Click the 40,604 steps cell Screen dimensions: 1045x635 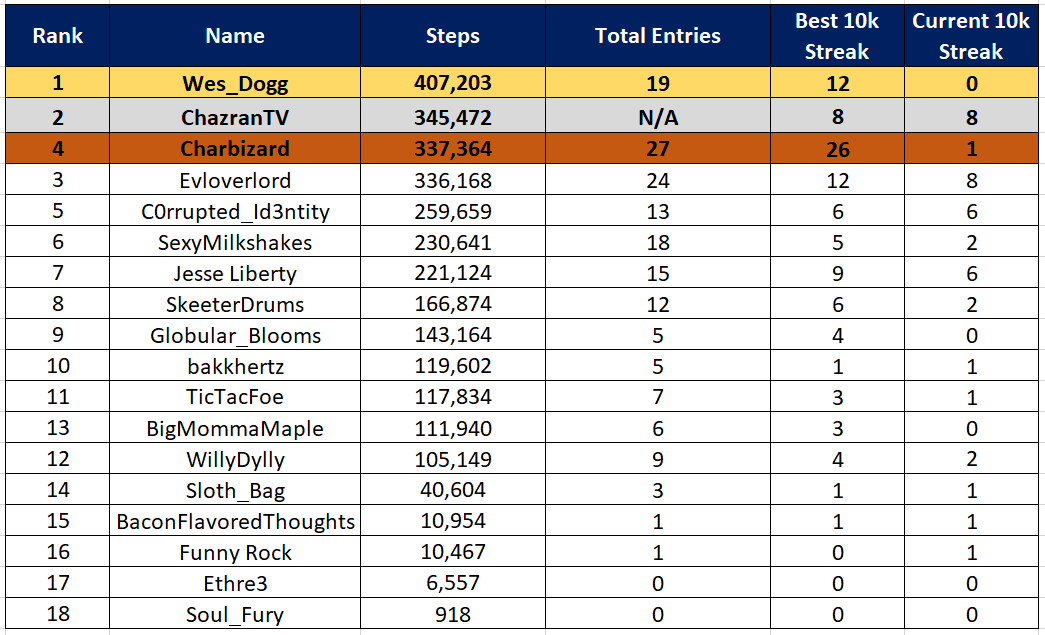point(453,490)
